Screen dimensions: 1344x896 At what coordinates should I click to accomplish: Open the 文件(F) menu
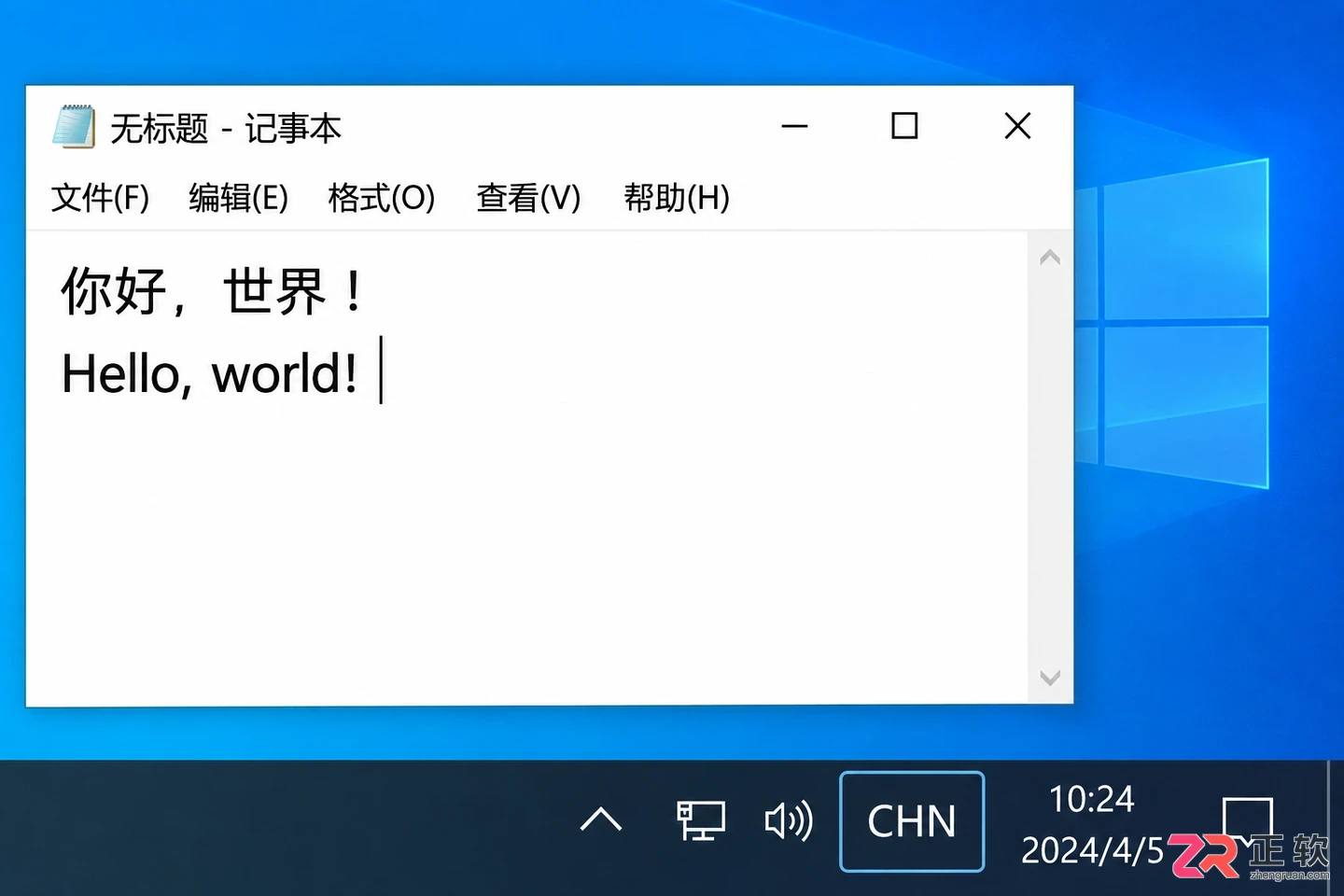pyautogui.click(x=100, y=198)
